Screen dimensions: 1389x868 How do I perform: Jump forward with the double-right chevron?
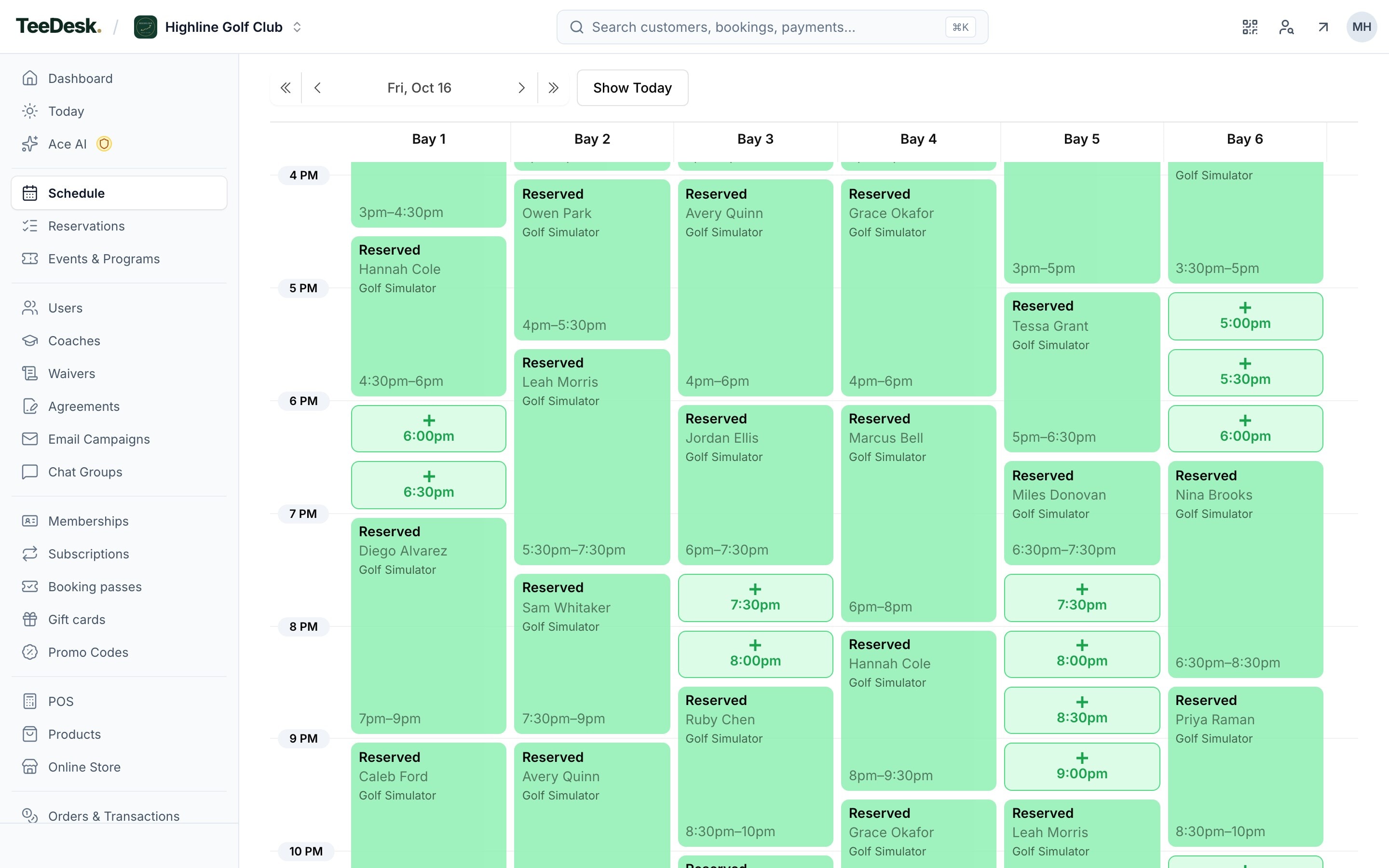(x=553, y=88)
